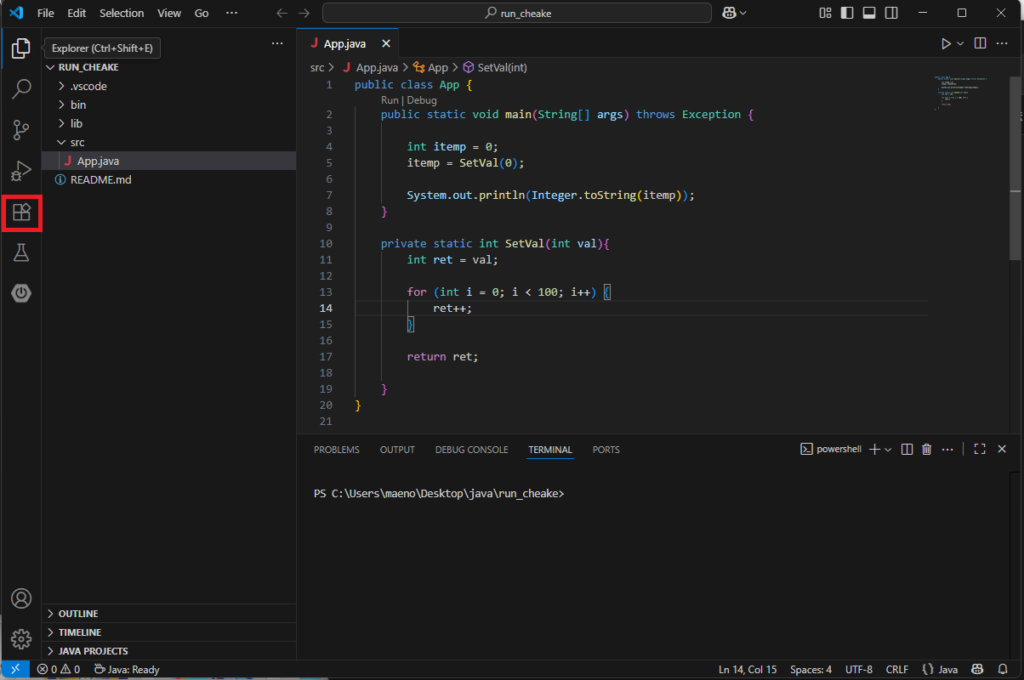Close the App.java editor tab

tap(386, 44)
